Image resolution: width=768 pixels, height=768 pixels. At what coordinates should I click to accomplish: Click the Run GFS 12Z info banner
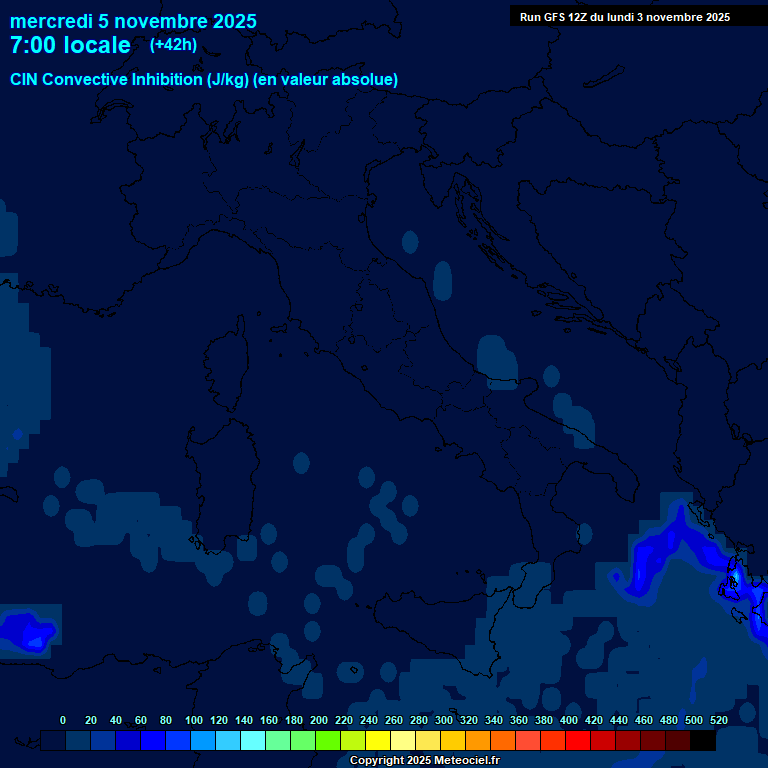pyautogui.click(x=625, y=17)
